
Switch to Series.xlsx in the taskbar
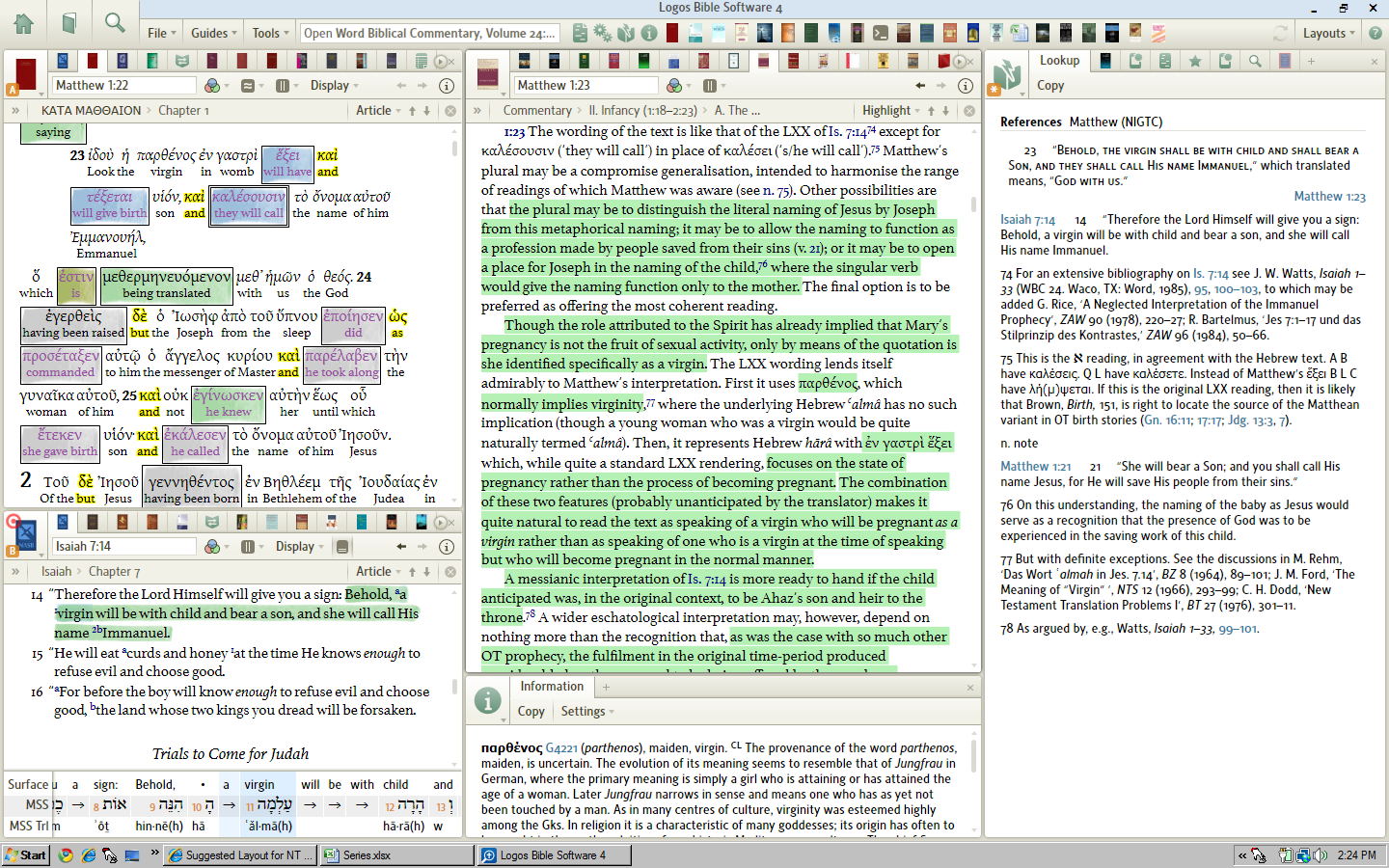coord(395,855)
